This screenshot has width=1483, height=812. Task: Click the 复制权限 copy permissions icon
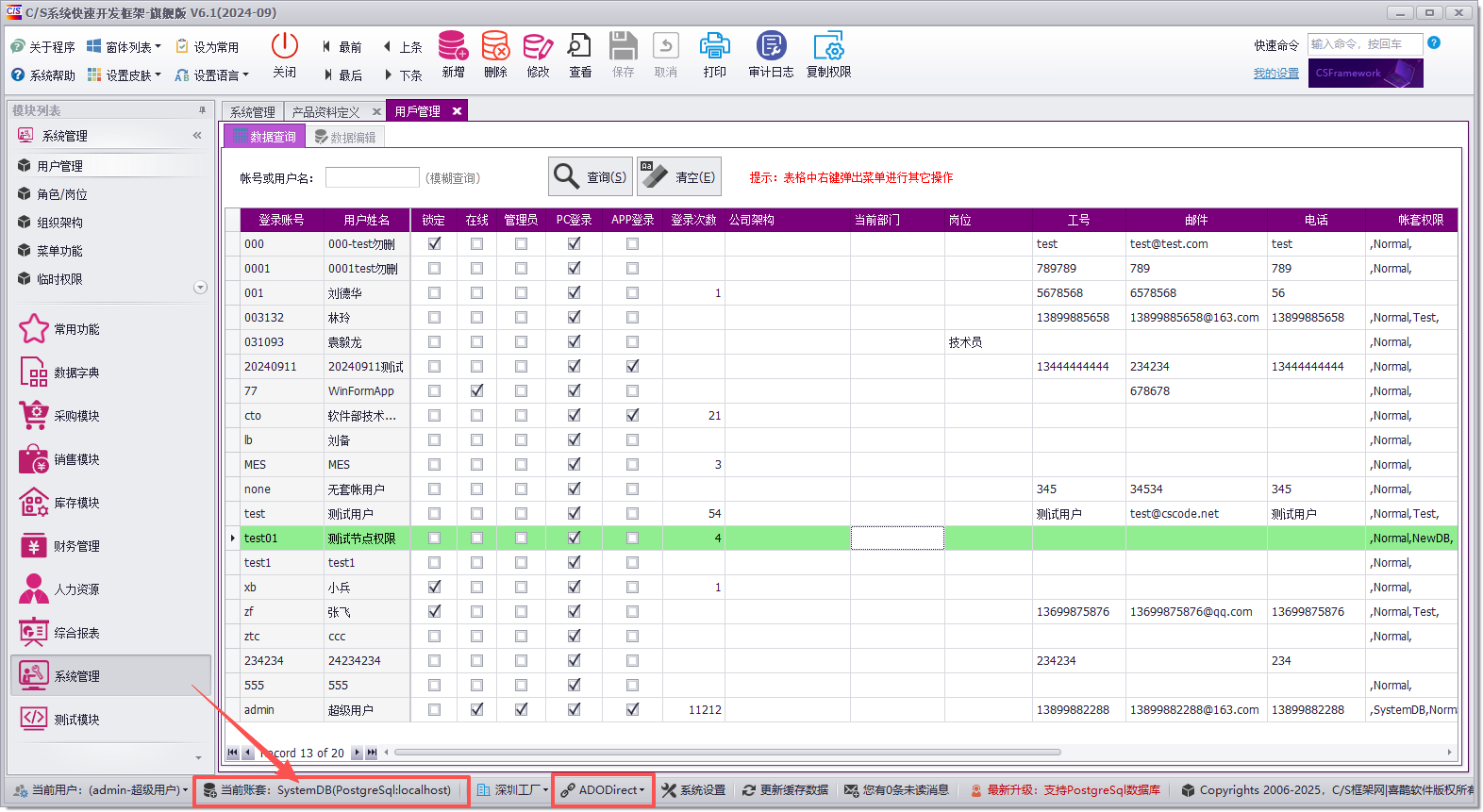[x=828, y=55]
